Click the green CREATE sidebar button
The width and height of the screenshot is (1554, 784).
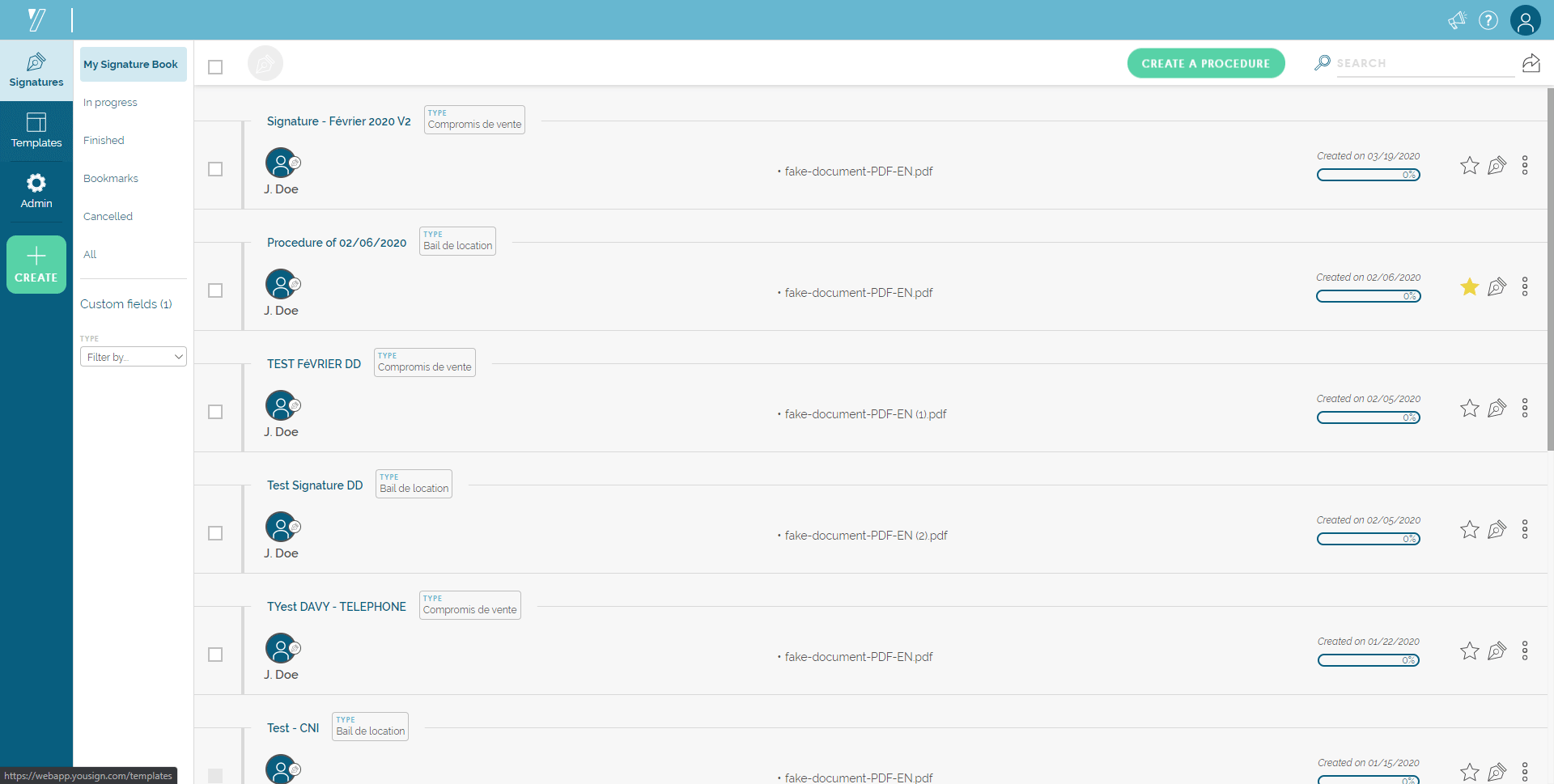(x=36, y=265)
